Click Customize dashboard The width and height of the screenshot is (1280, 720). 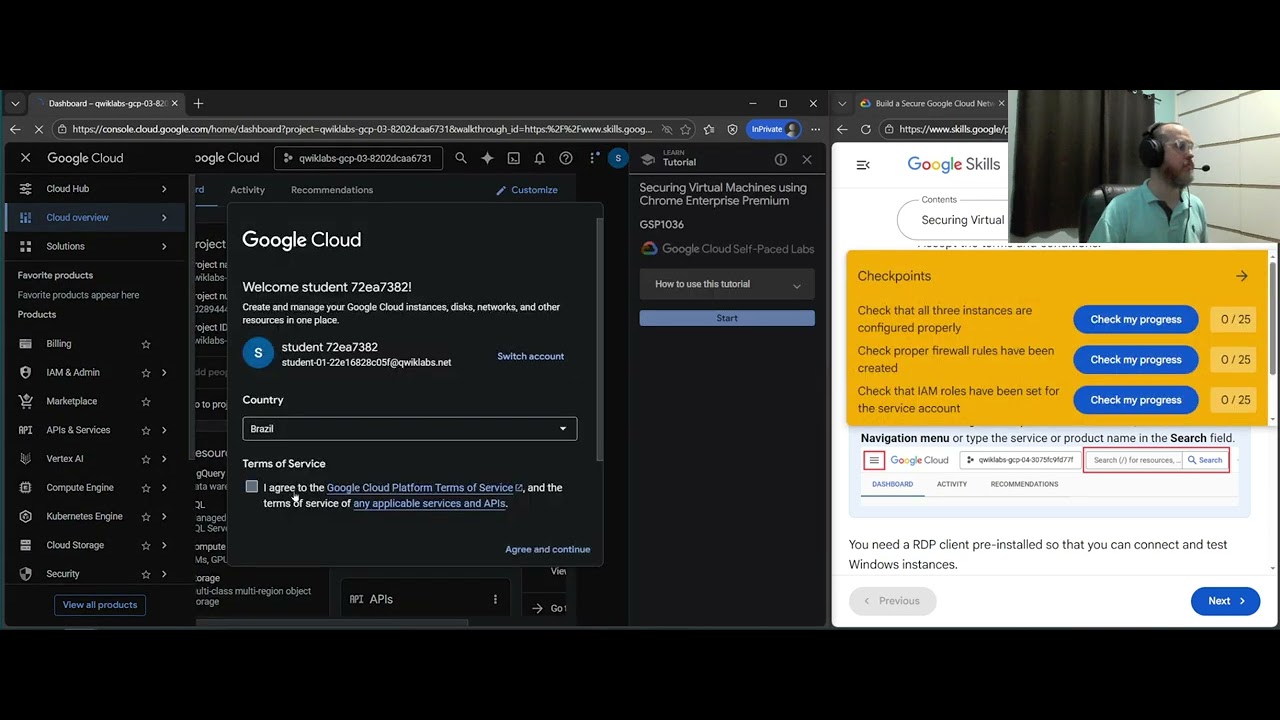pos(527,190)
